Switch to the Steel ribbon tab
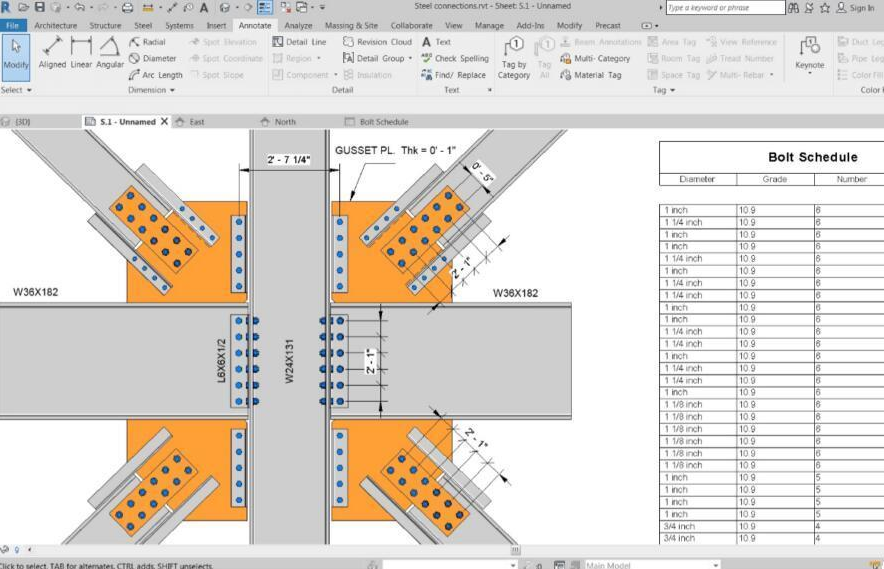This screenshot has height=569, width=884. 143,25
